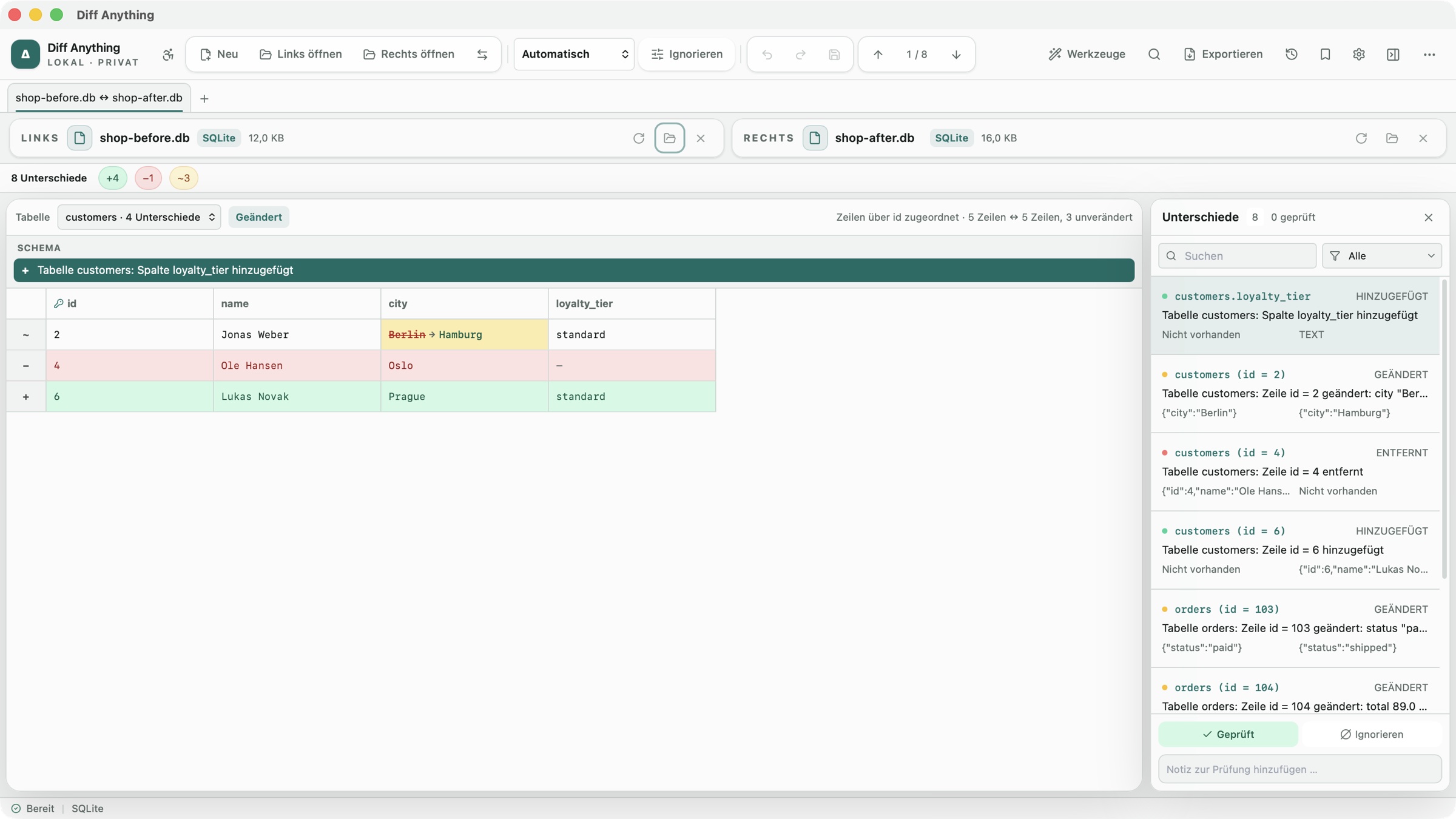
Task: Select the orders (id = 103) difference entry
Action: click(x=1295, y=629)
